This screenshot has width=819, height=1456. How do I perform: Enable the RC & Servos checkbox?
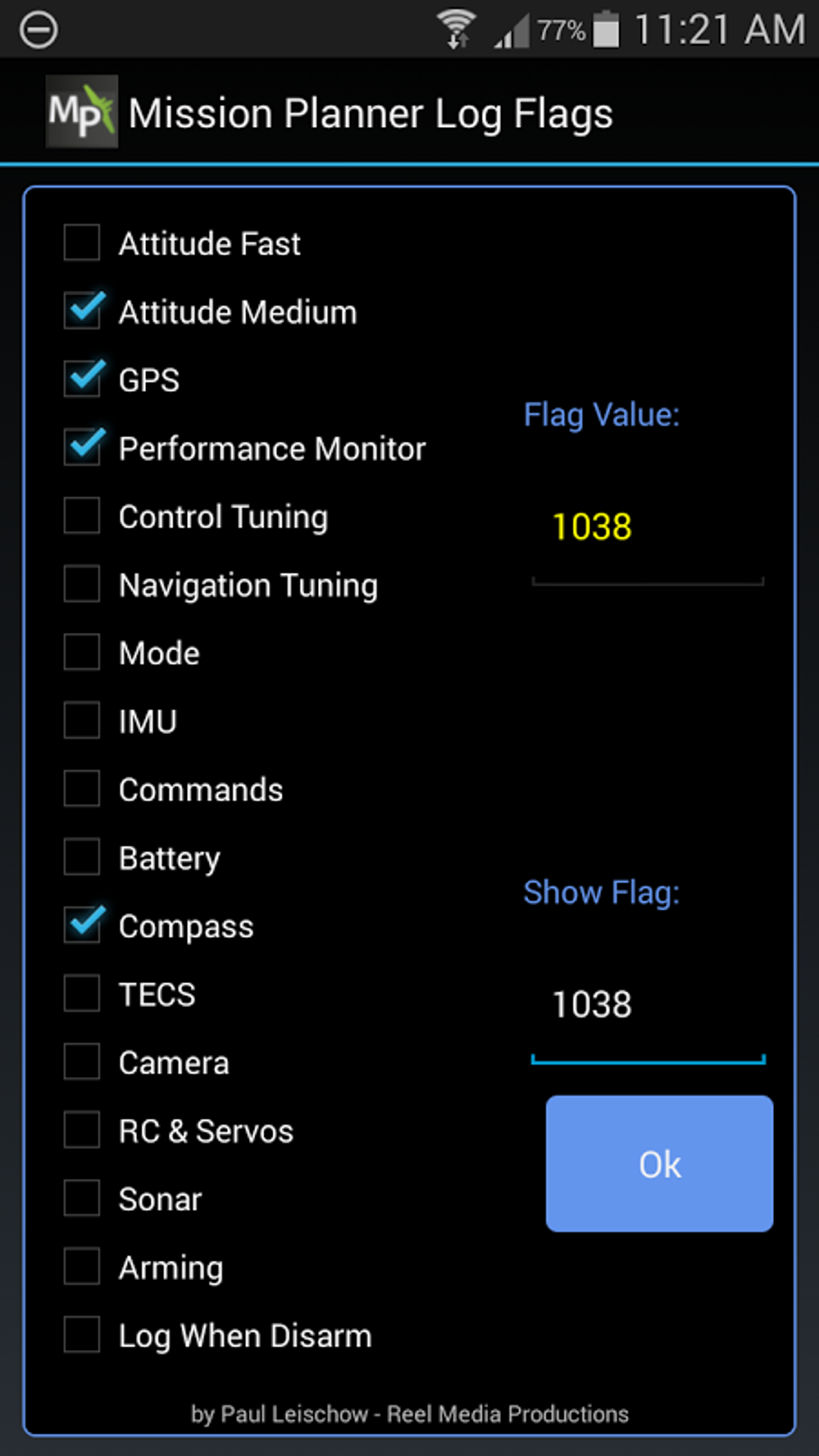click(x=83, y=1131)
